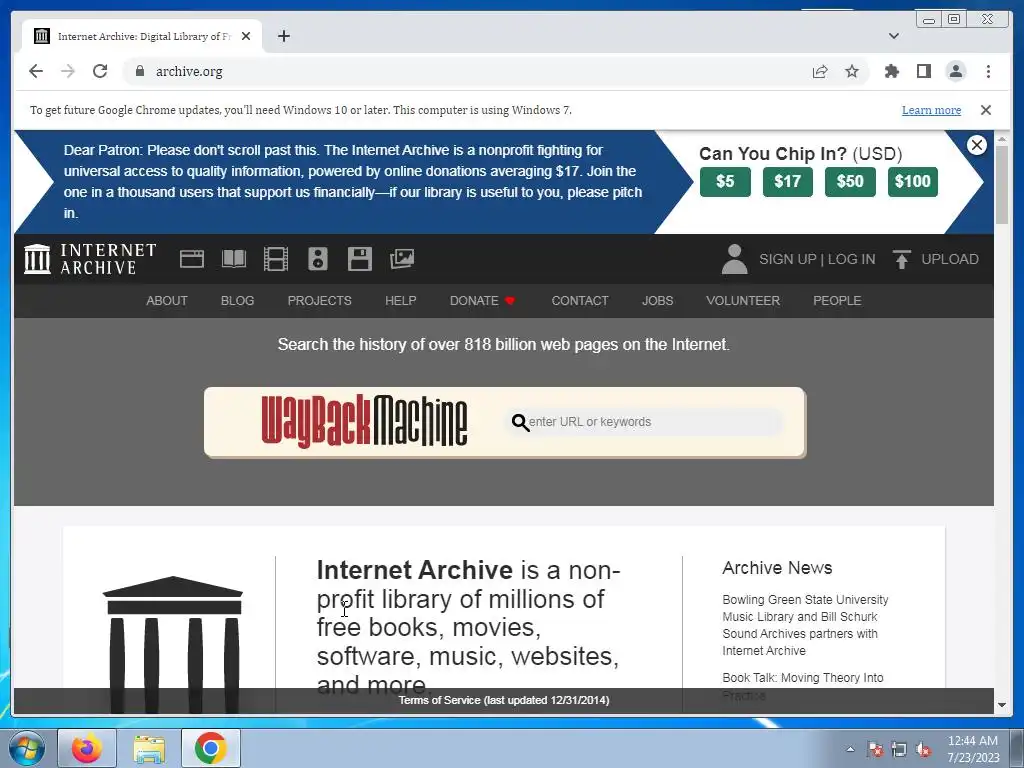Open the Video film-strip icon in the nav
This screenshot has width=1024, height=768.
(x=276, y=259)
